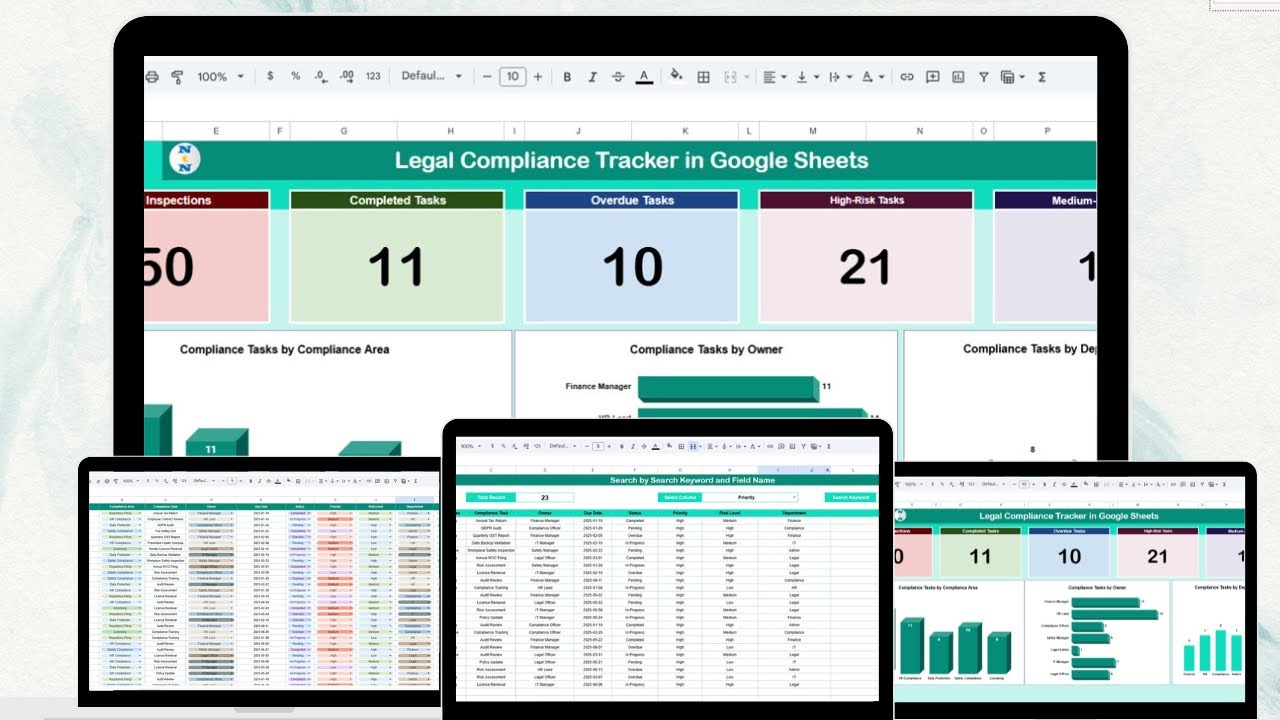The height and width of the screenshot is (720, 1280).
Task: Click the insert comment icon
Action: click(x=933, y=76)
